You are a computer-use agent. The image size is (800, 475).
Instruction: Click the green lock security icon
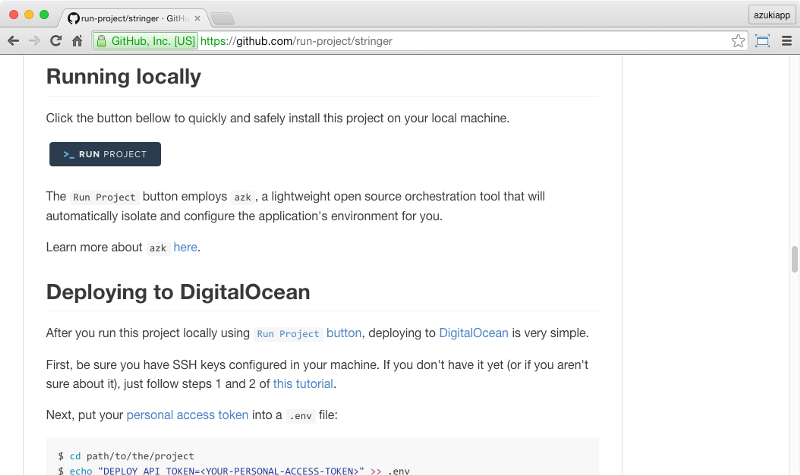click(102, 41)
